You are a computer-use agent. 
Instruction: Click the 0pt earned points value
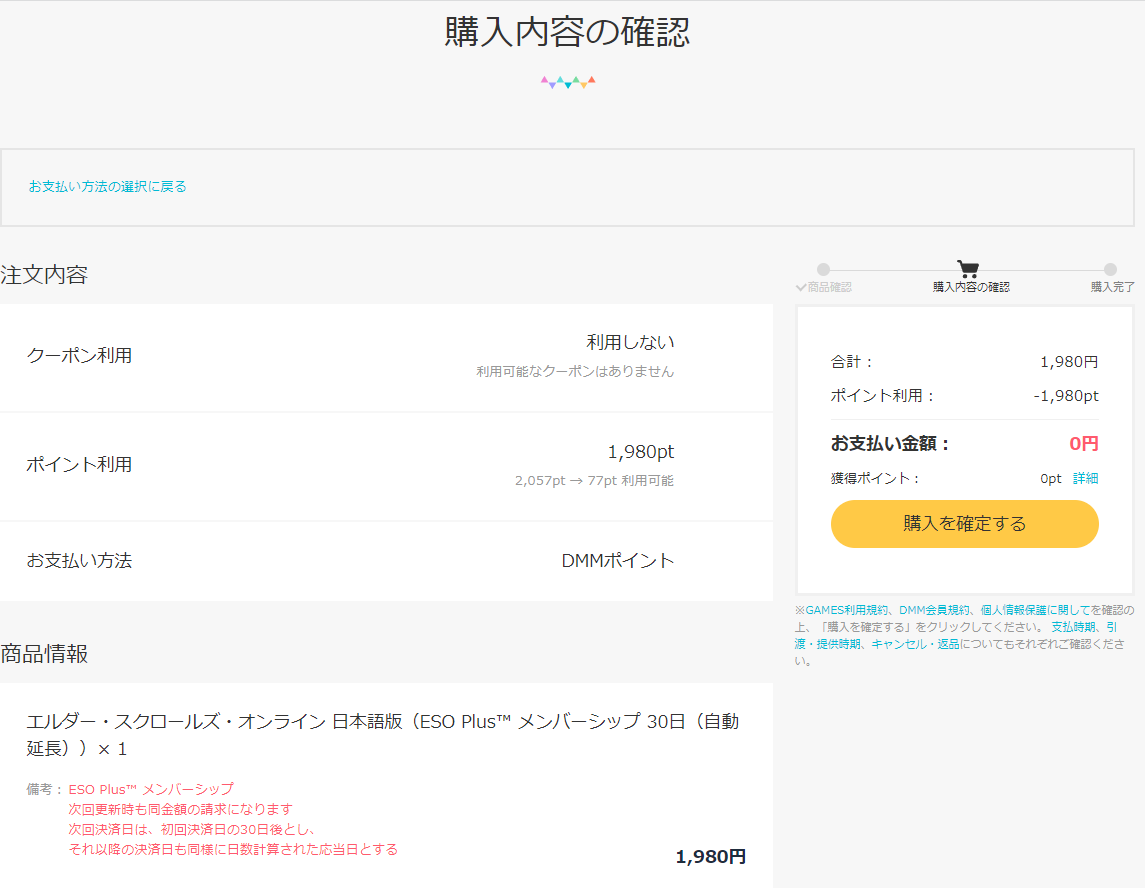point(1051,478)
